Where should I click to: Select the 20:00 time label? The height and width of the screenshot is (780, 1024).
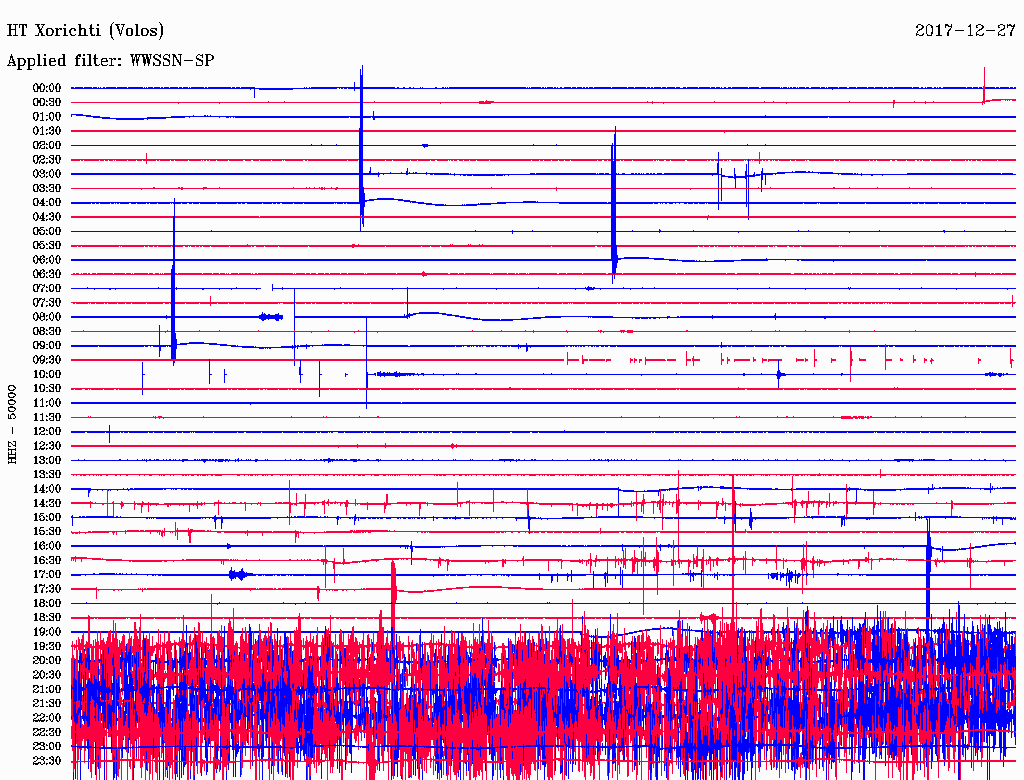click(x=47, y=661)
